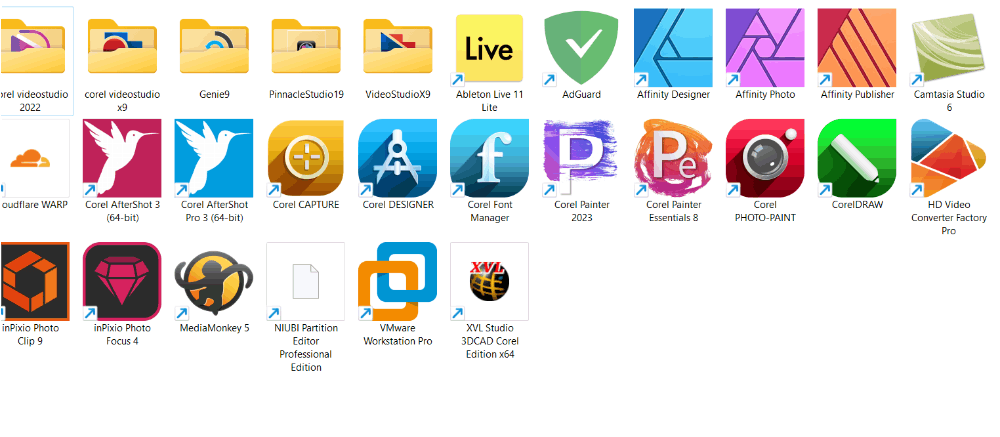Click the "Corel AfterShot Pro 3 (64-bit)" label
This screenshot has width=1000, height=437.
[x=214, y=211]
